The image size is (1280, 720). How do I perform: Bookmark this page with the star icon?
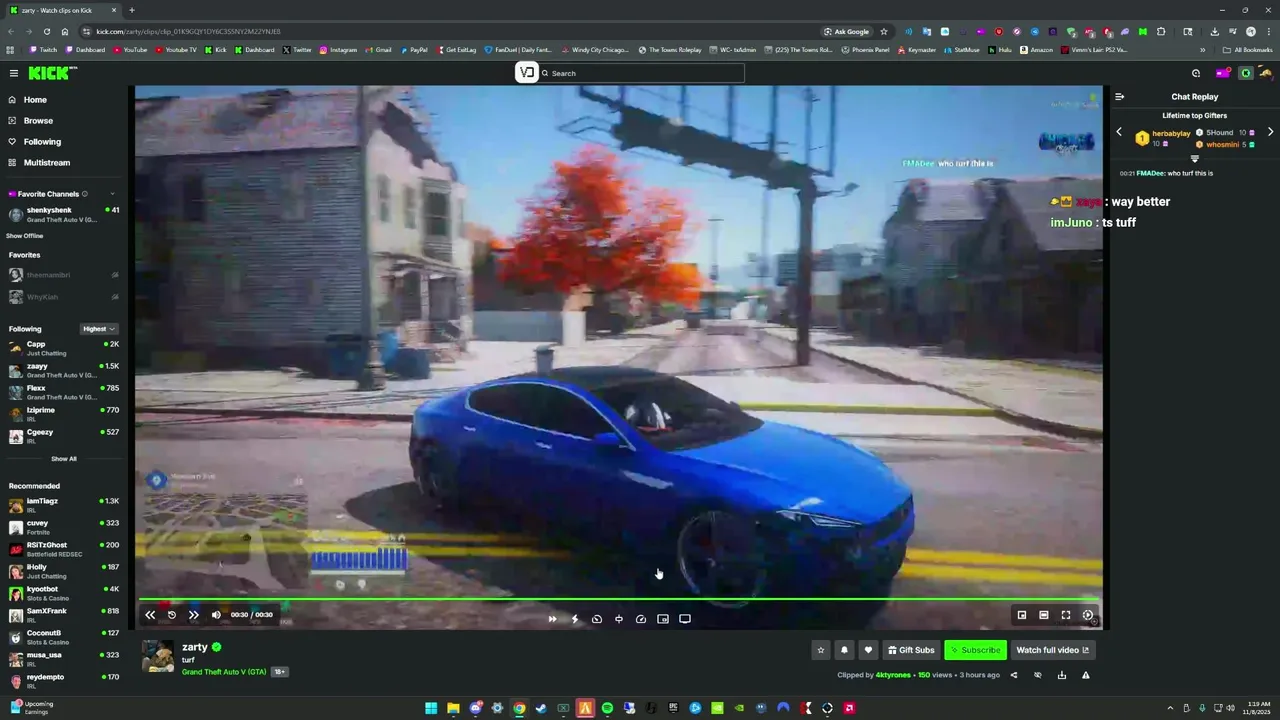[883, 31]
